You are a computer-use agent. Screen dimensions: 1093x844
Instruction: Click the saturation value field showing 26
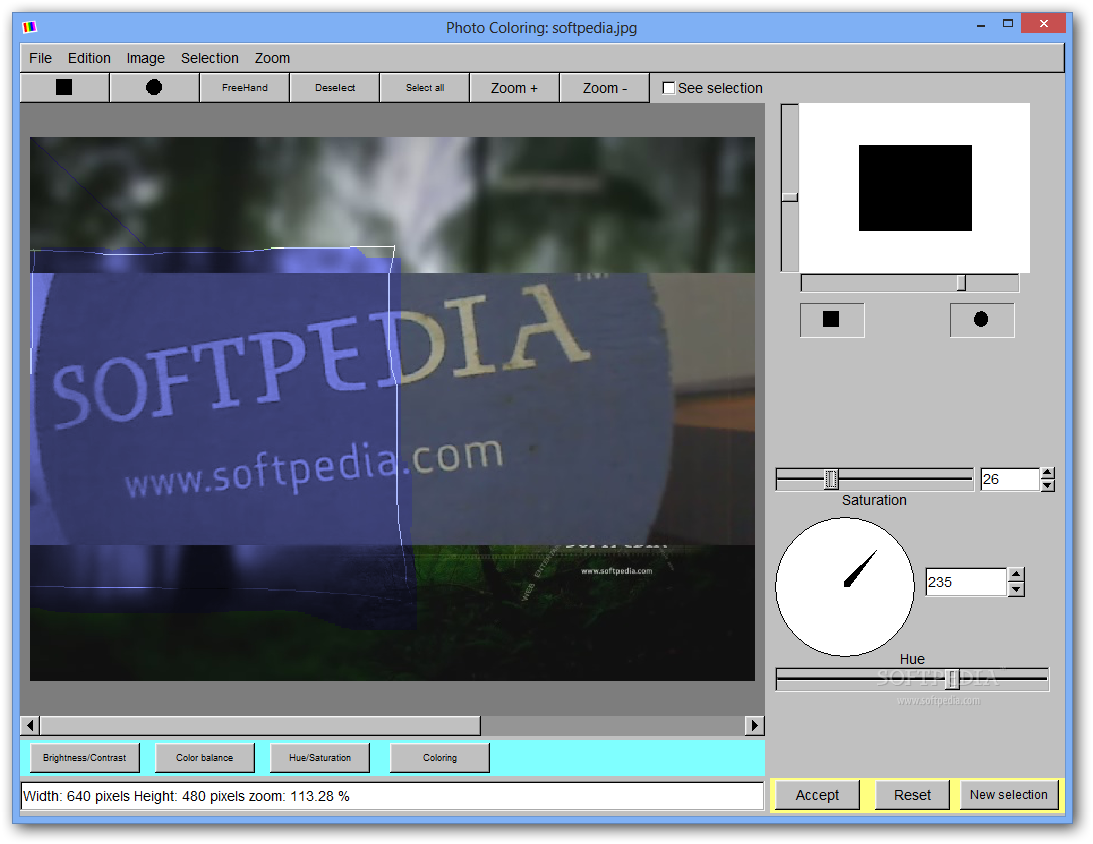1009,479
